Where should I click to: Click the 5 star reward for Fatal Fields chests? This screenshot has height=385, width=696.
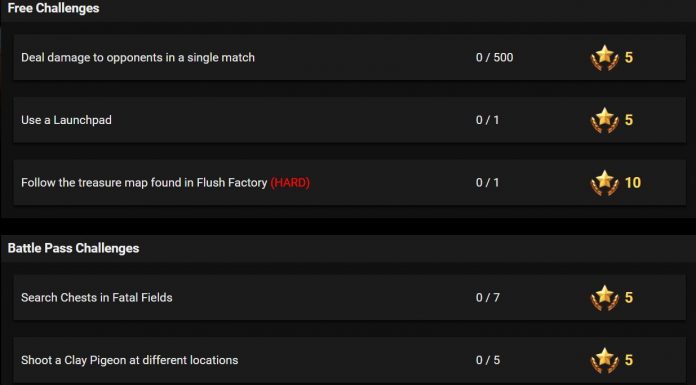629,298
